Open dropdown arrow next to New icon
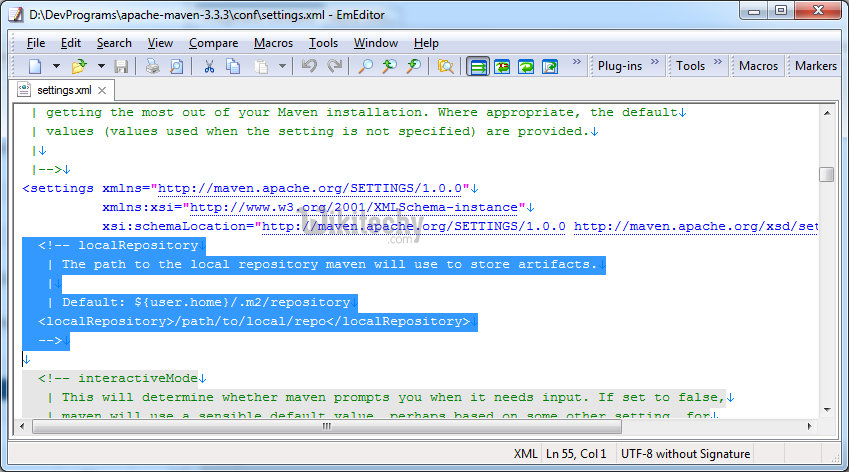 (56, 66)
